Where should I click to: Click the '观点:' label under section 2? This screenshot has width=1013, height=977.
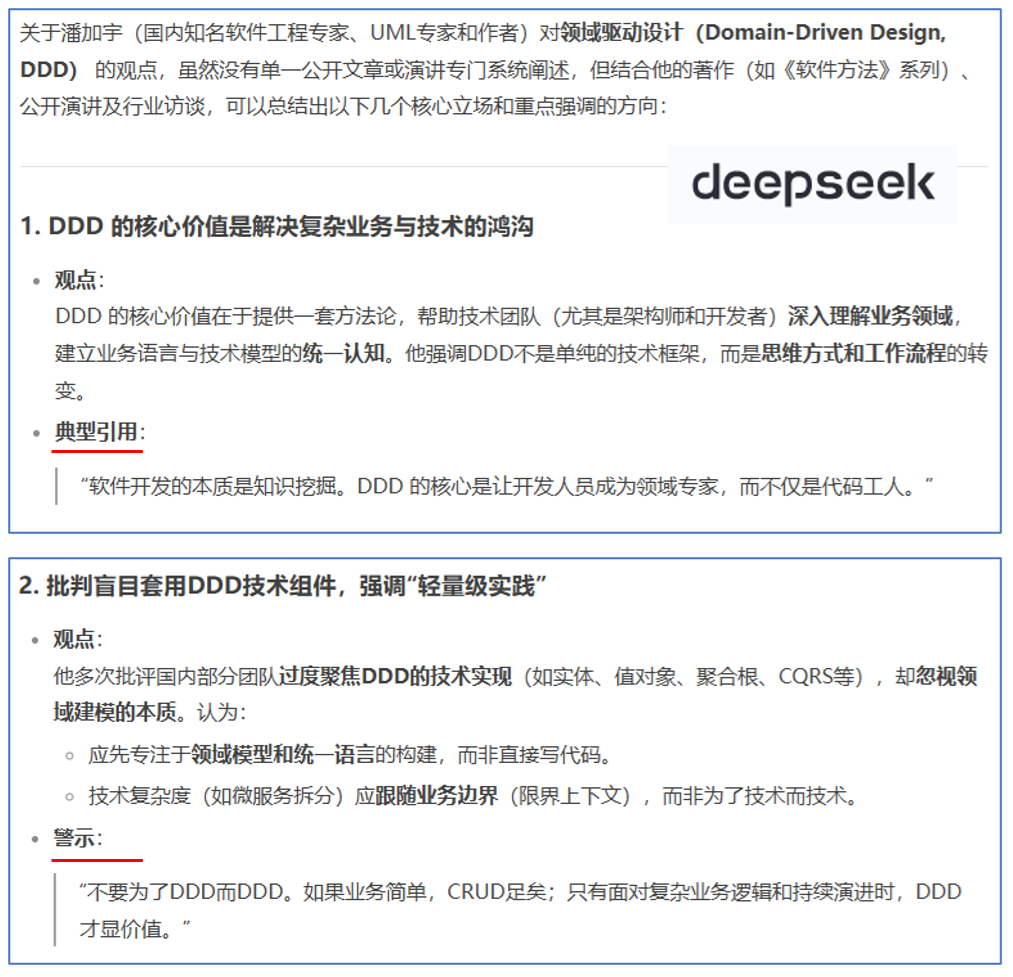78,639
